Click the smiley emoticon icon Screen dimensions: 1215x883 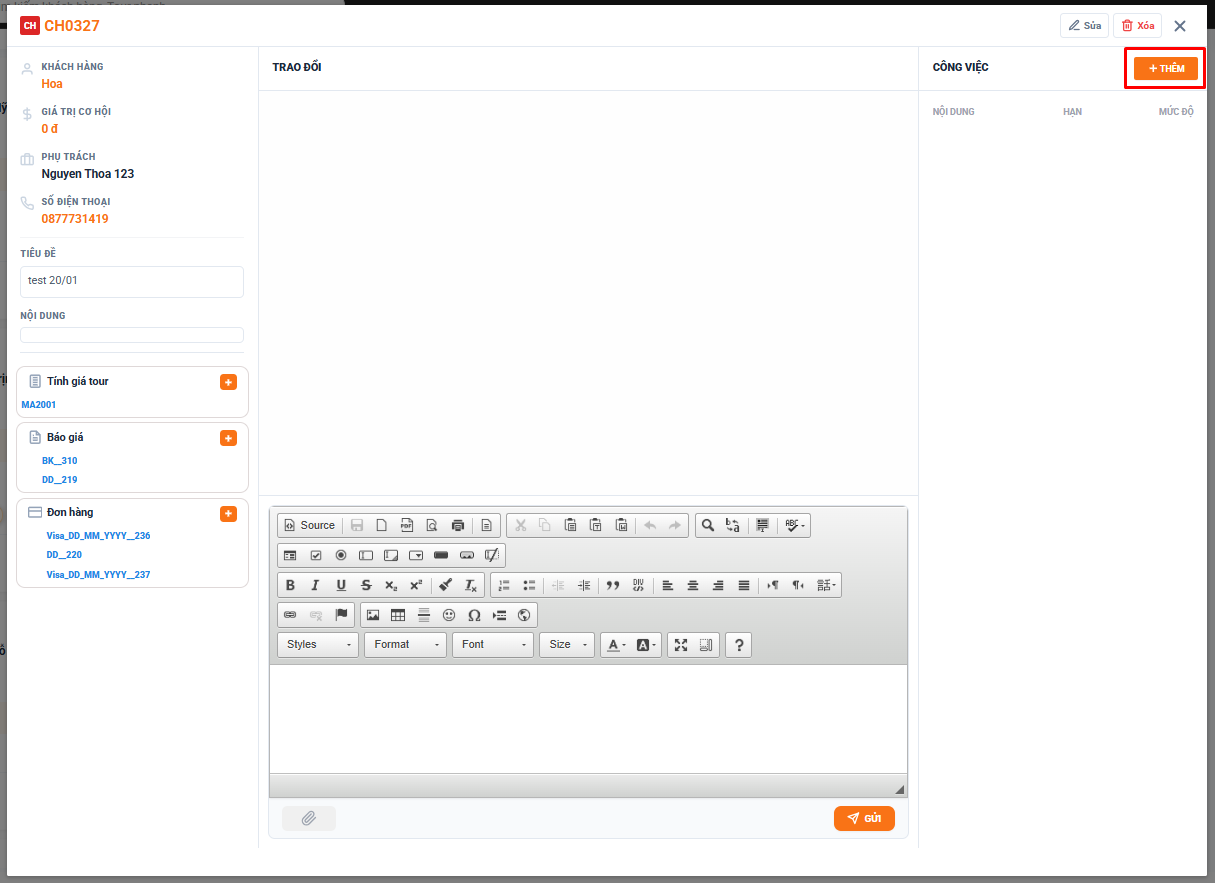click(x=449, y=615)
